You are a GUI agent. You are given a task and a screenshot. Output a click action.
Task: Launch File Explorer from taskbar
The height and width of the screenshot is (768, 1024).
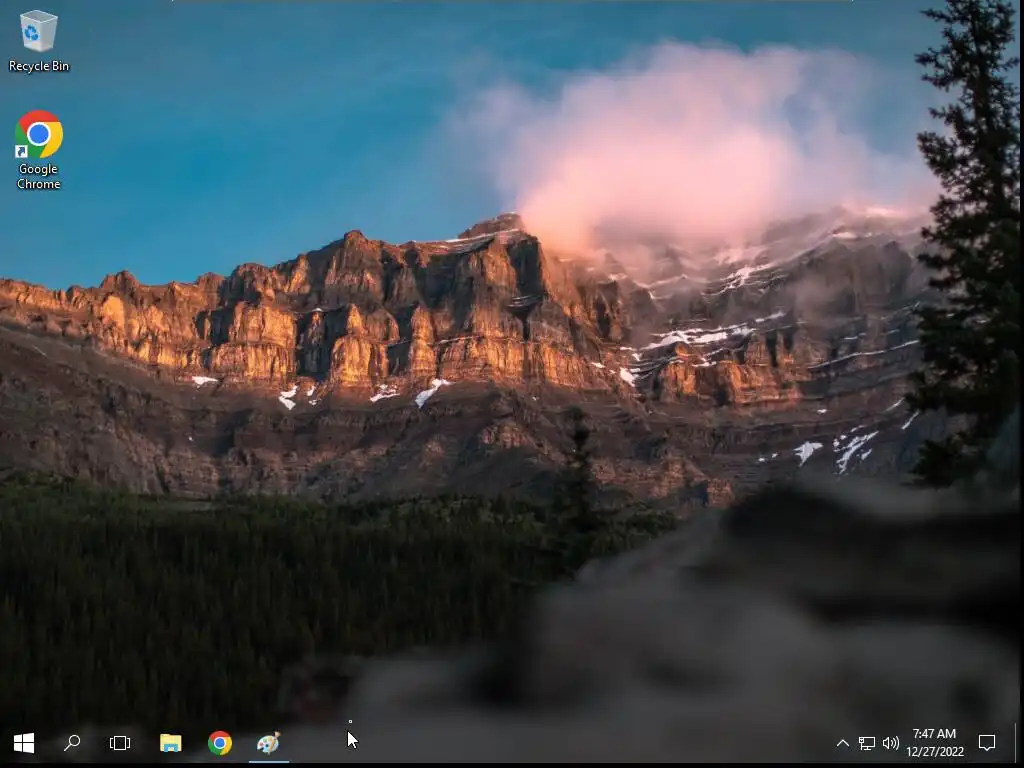click(170, 743)
